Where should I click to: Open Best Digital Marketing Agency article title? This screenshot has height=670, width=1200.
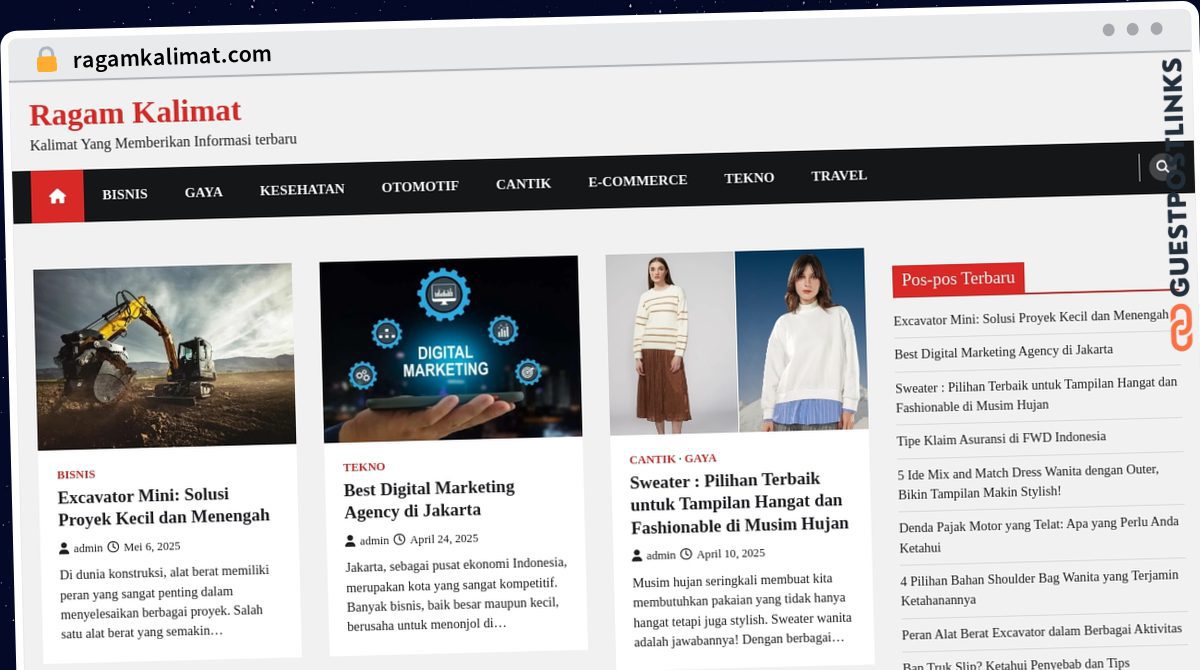click(x=429, y=499)
